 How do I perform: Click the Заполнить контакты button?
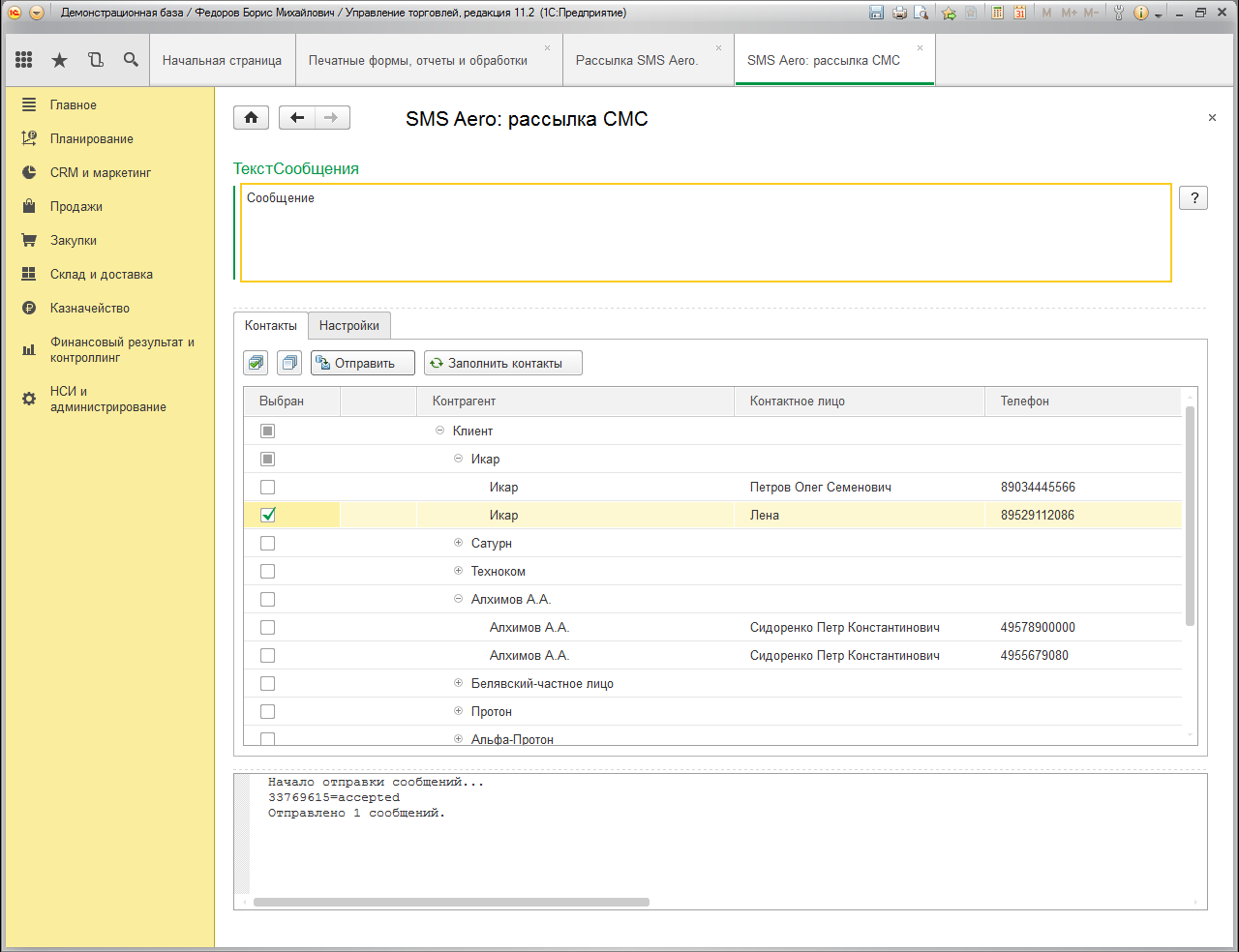tap(503, 363)
